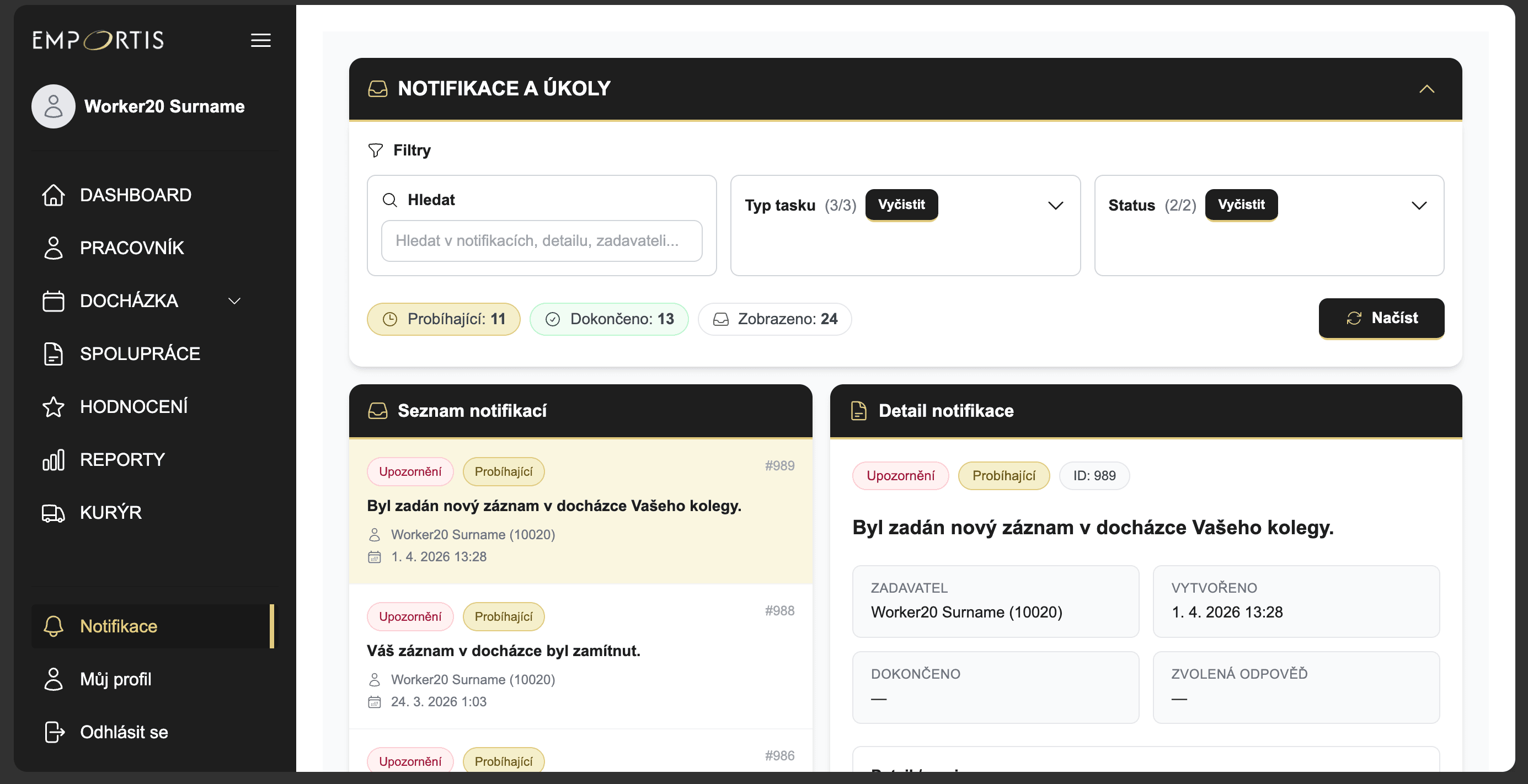The image size is (1528, 784).
Task: Clear the Typ tasku filter with Vyčistit
Action: pyautogui.click(x=901, y=205)
